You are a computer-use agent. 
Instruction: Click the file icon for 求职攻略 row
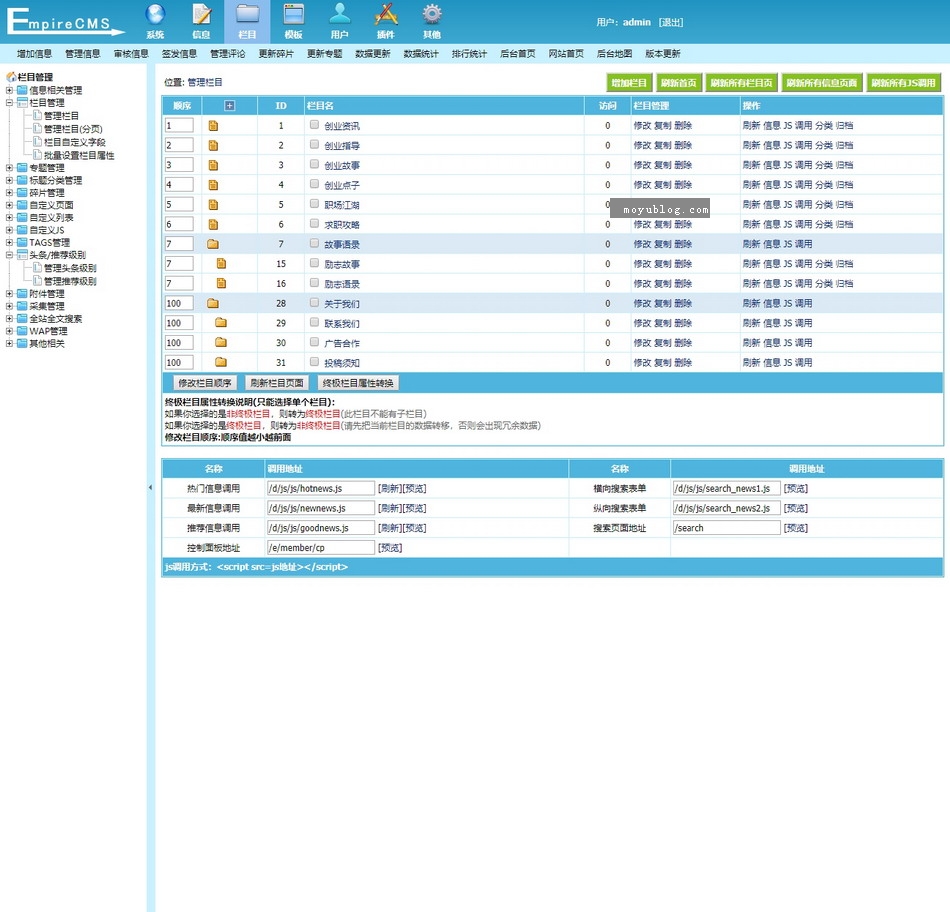click(x=213, y=224)
